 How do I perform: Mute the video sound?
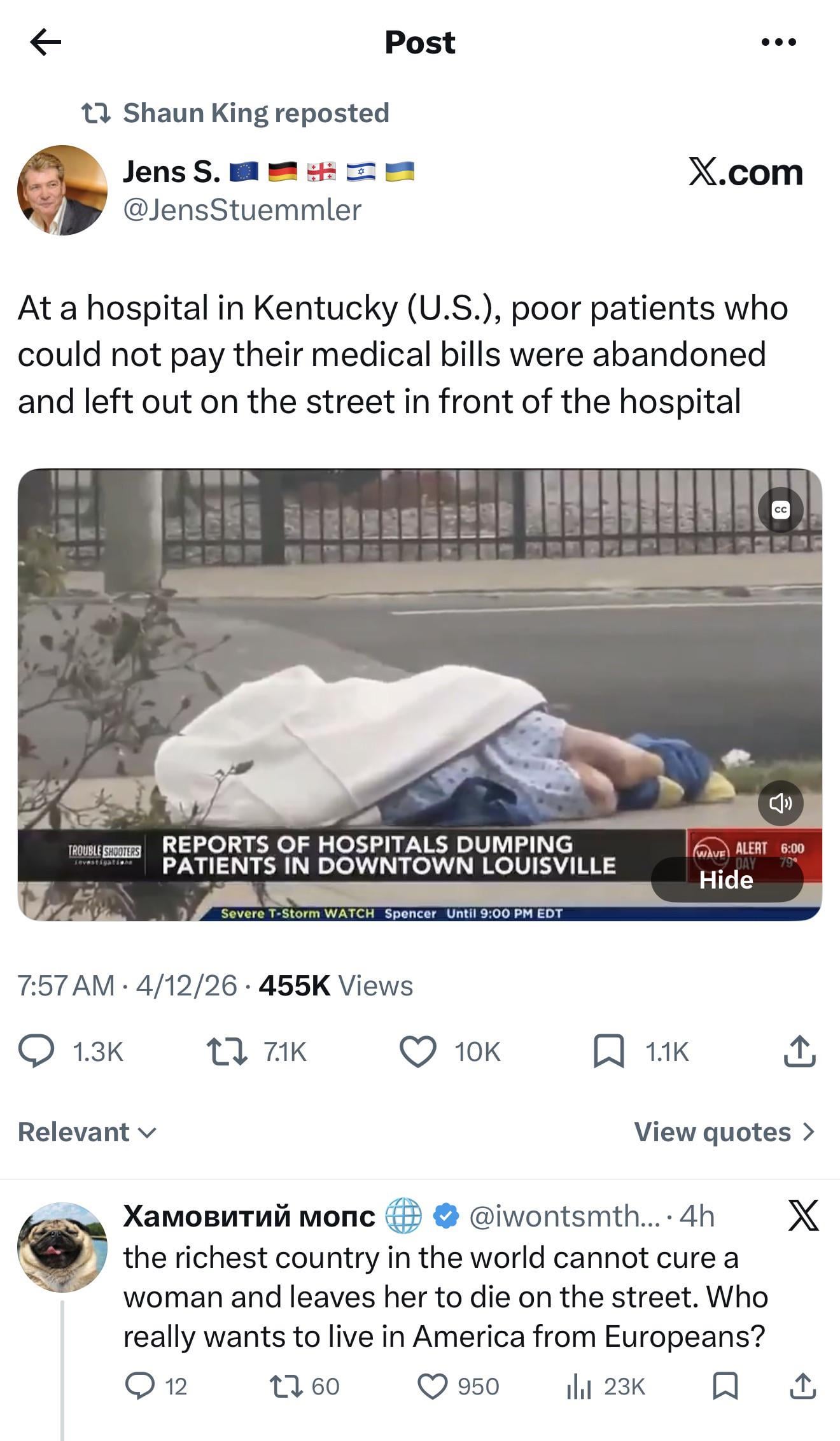click(780, 803)
